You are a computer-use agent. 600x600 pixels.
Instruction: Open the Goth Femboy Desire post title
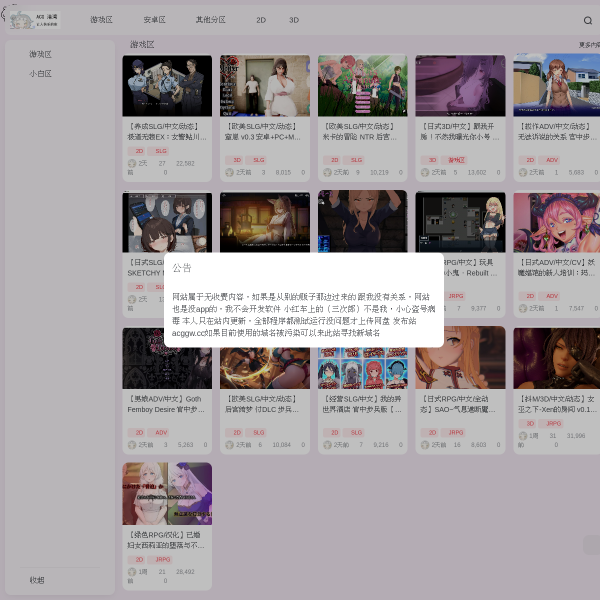pyautogui.click(x=167, y=404)
